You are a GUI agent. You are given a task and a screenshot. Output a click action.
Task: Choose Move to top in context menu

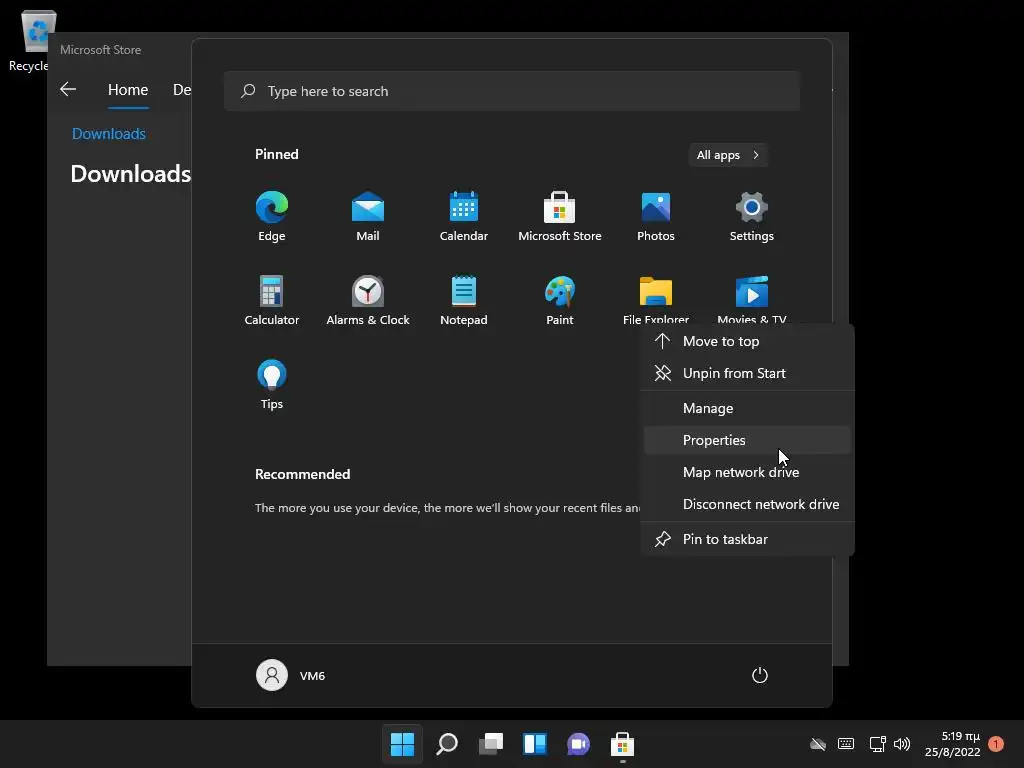[747, 341]
